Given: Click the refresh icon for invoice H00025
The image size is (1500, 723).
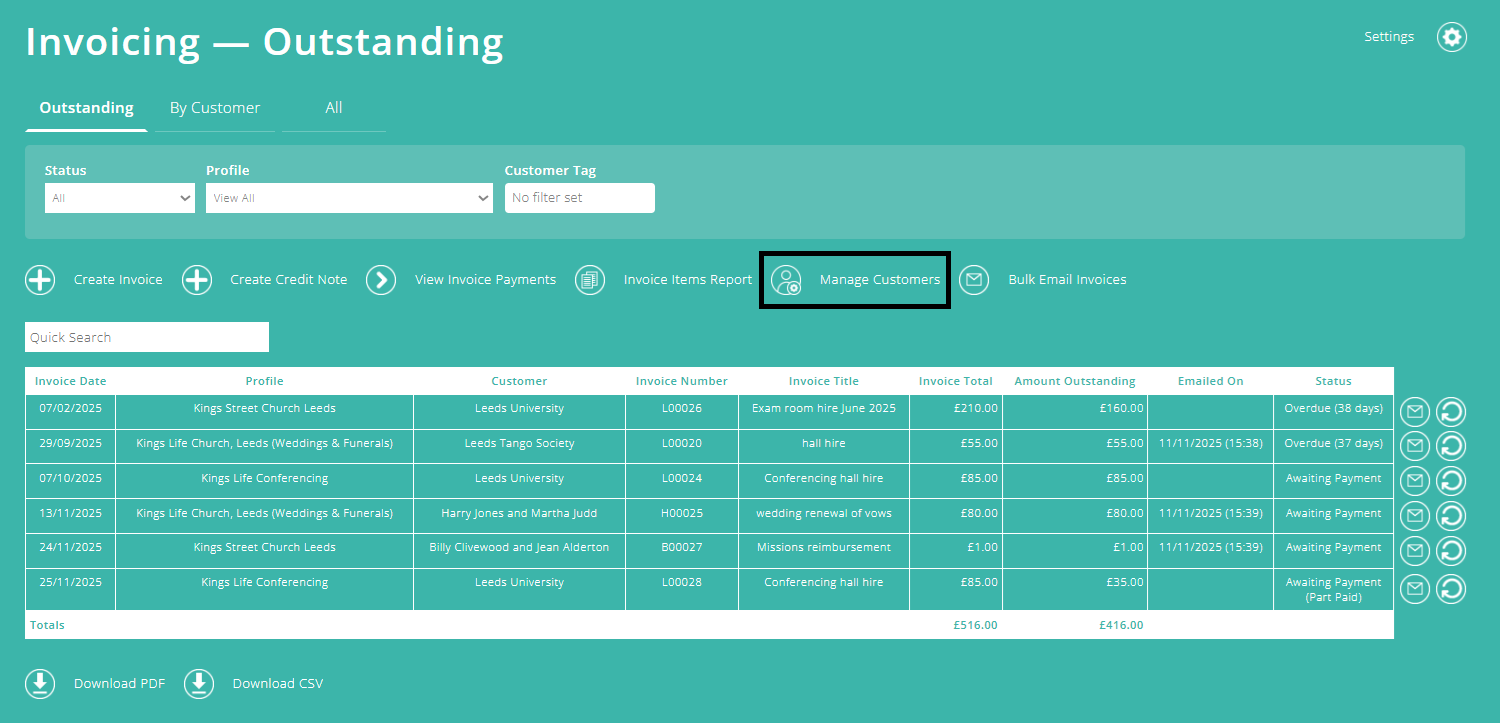Looking at the screenshot, I should (x=1451, y=515).
